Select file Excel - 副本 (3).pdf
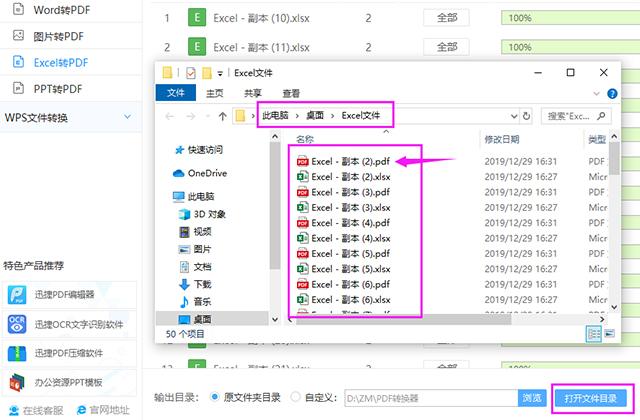 (343, 192)
